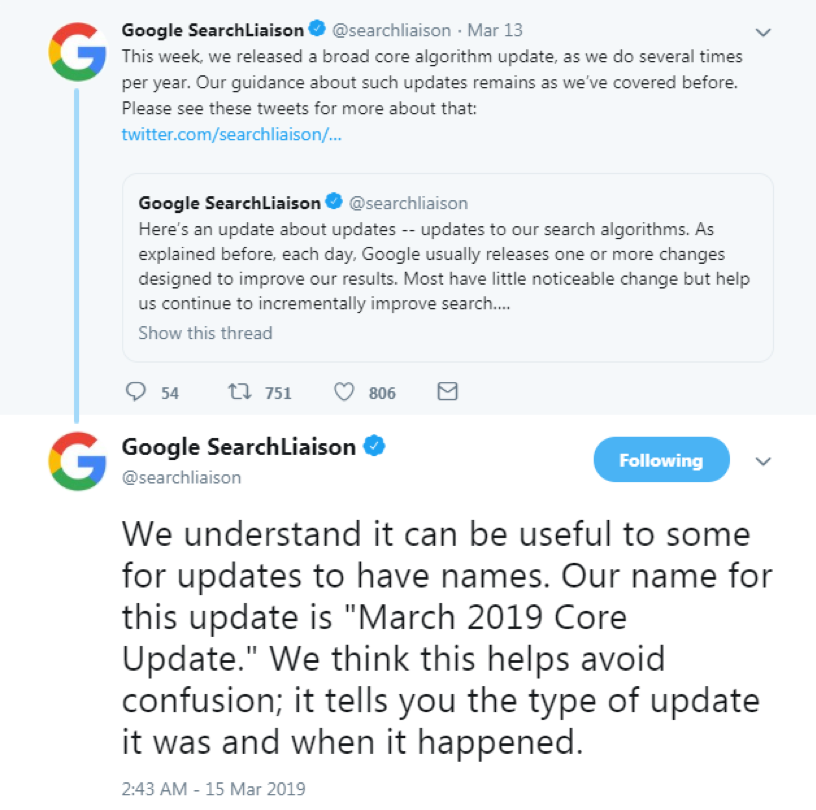Click the Google logo avatar on bottom tweet
The height and width of the screenshot is (810, 816).
click(x=78, y=461)
